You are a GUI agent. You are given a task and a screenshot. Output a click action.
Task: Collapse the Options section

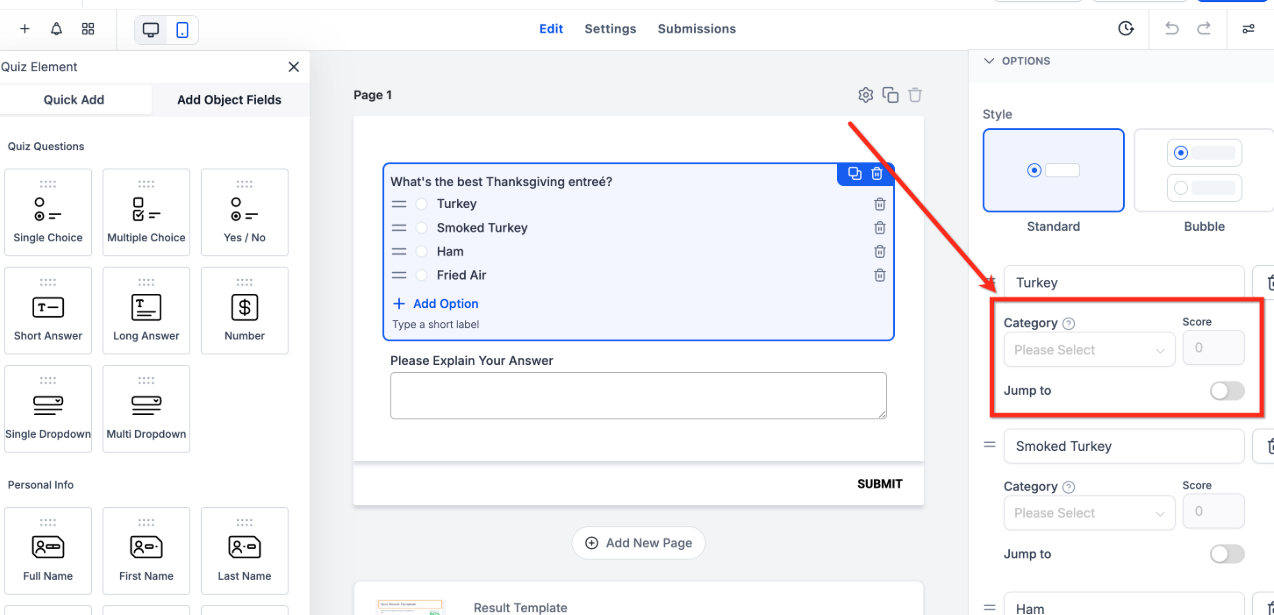(989, 61)
